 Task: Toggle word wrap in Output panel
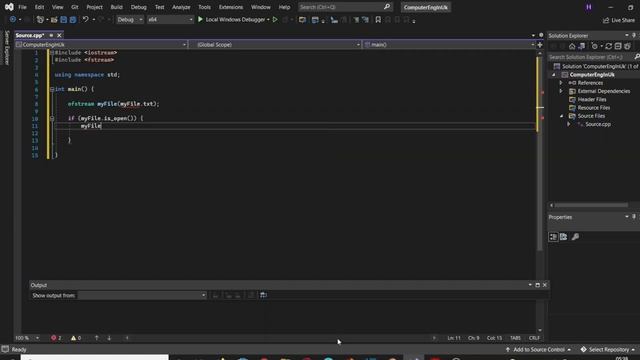pyautogui.click(x=263, y=295)
